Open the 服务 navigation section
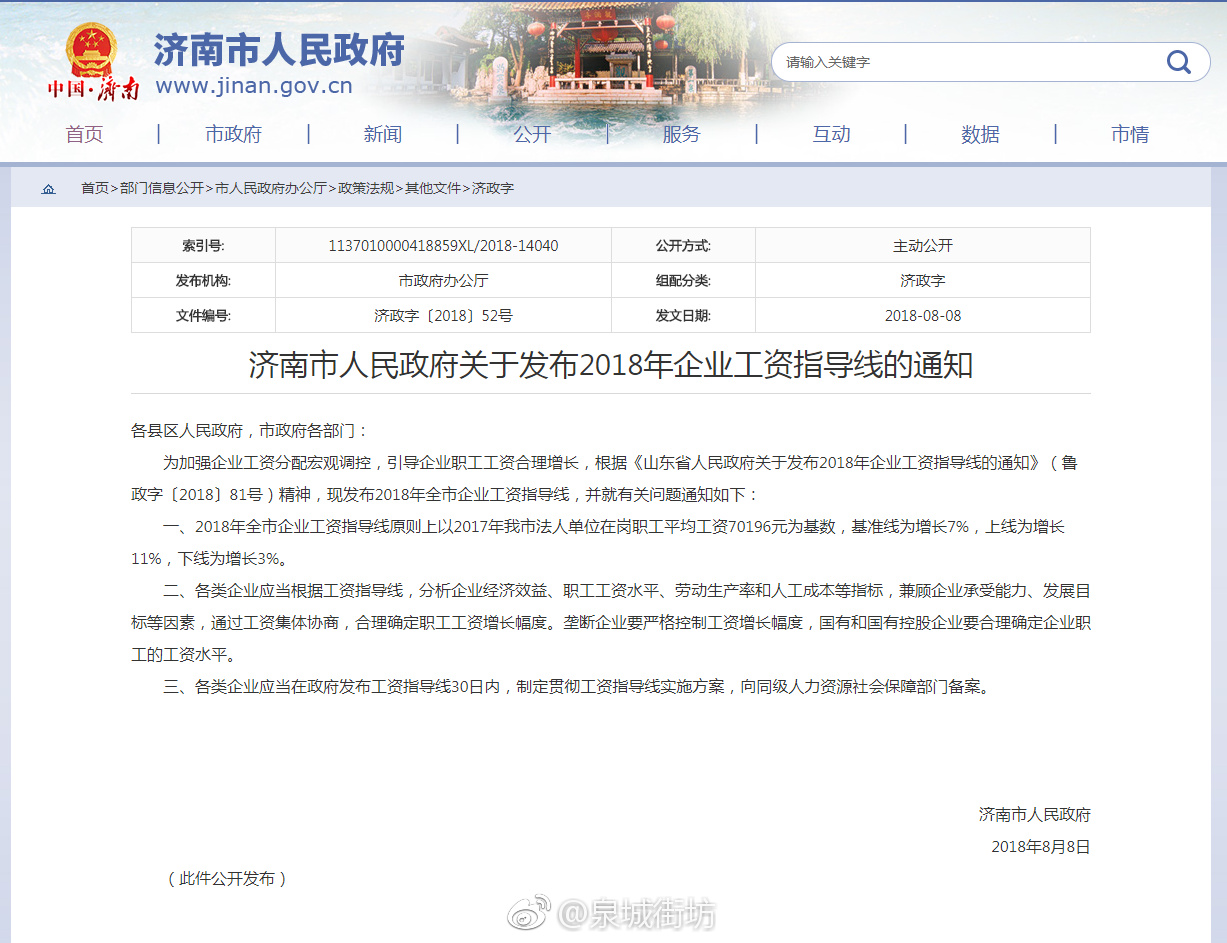 pyautogui.click(x=682, y=134)
